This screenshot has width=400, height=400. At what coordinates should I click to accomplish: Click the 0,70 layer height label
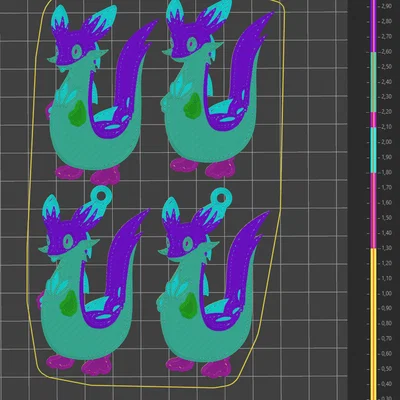pyautogui.click(x=386, y=338)
